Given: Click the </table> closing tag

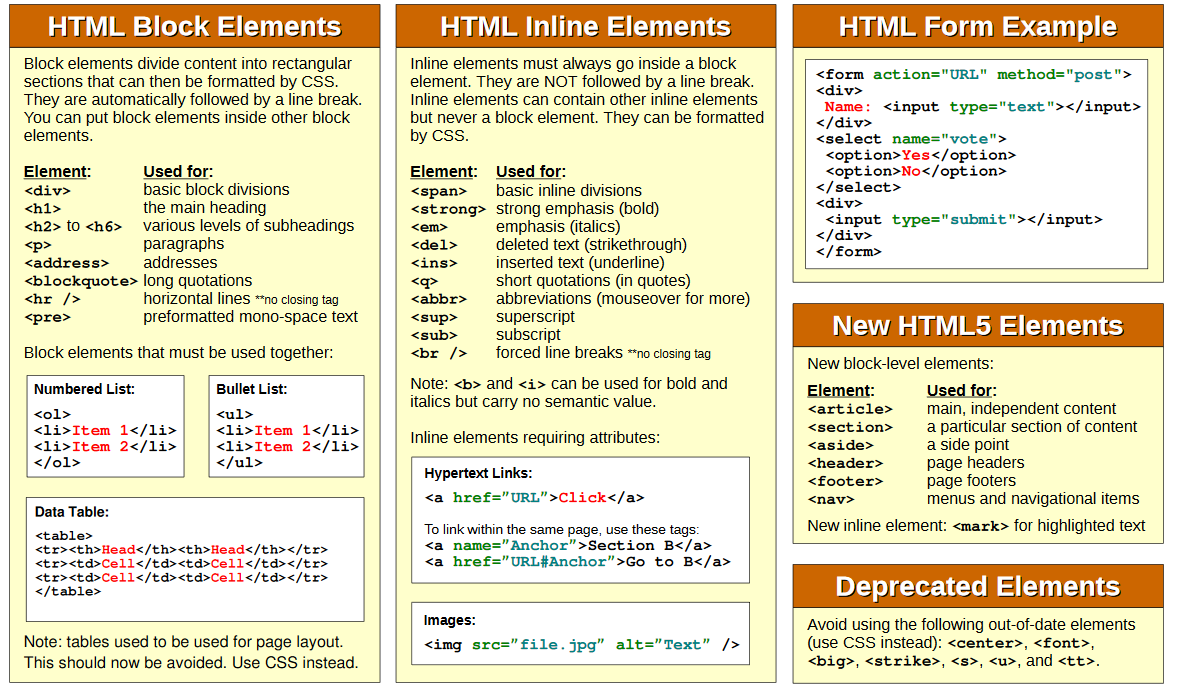Looking at the screenshot, I should [68, 592].
